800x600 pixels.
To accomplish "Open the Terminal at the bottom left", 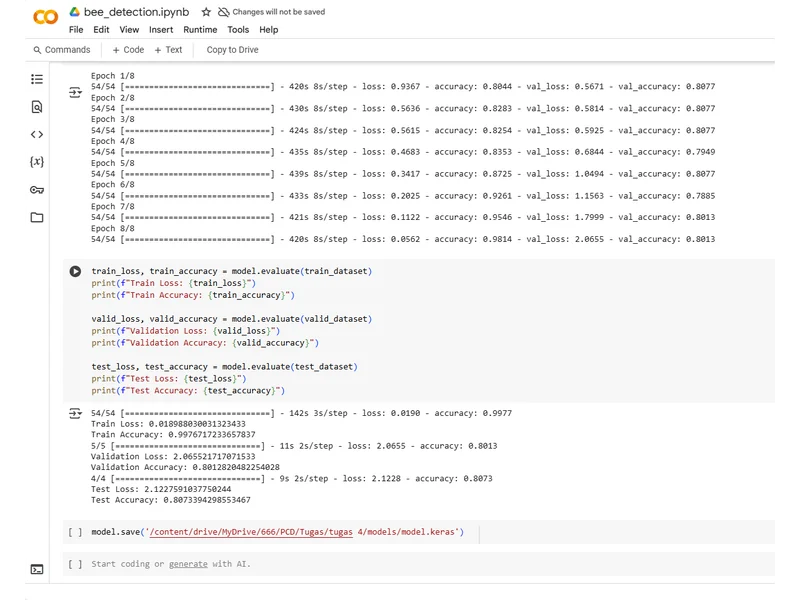I will coord(37,569).
